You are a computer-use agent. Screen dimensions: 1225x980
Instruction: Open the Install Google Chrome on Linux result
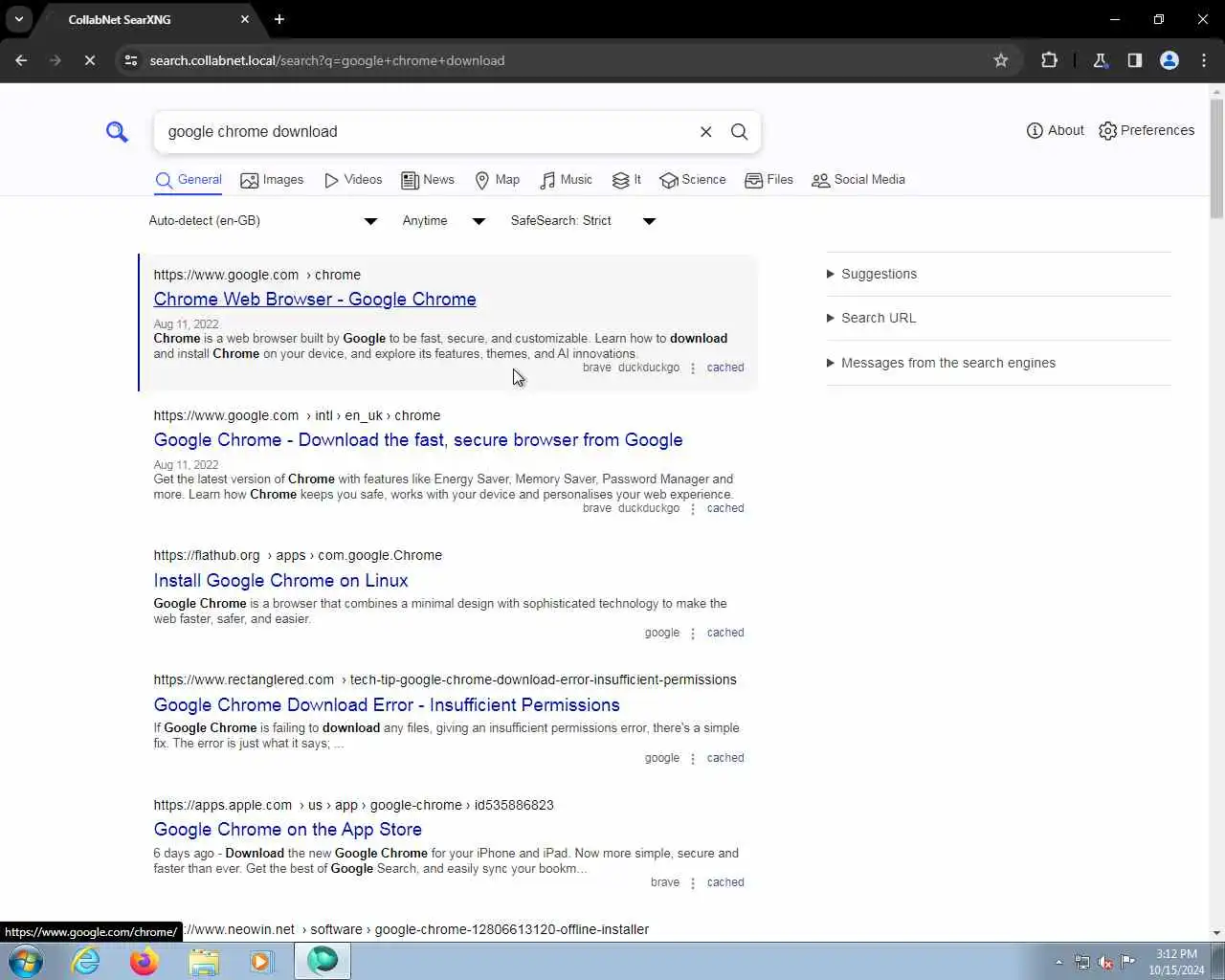[x=280, y=581]
